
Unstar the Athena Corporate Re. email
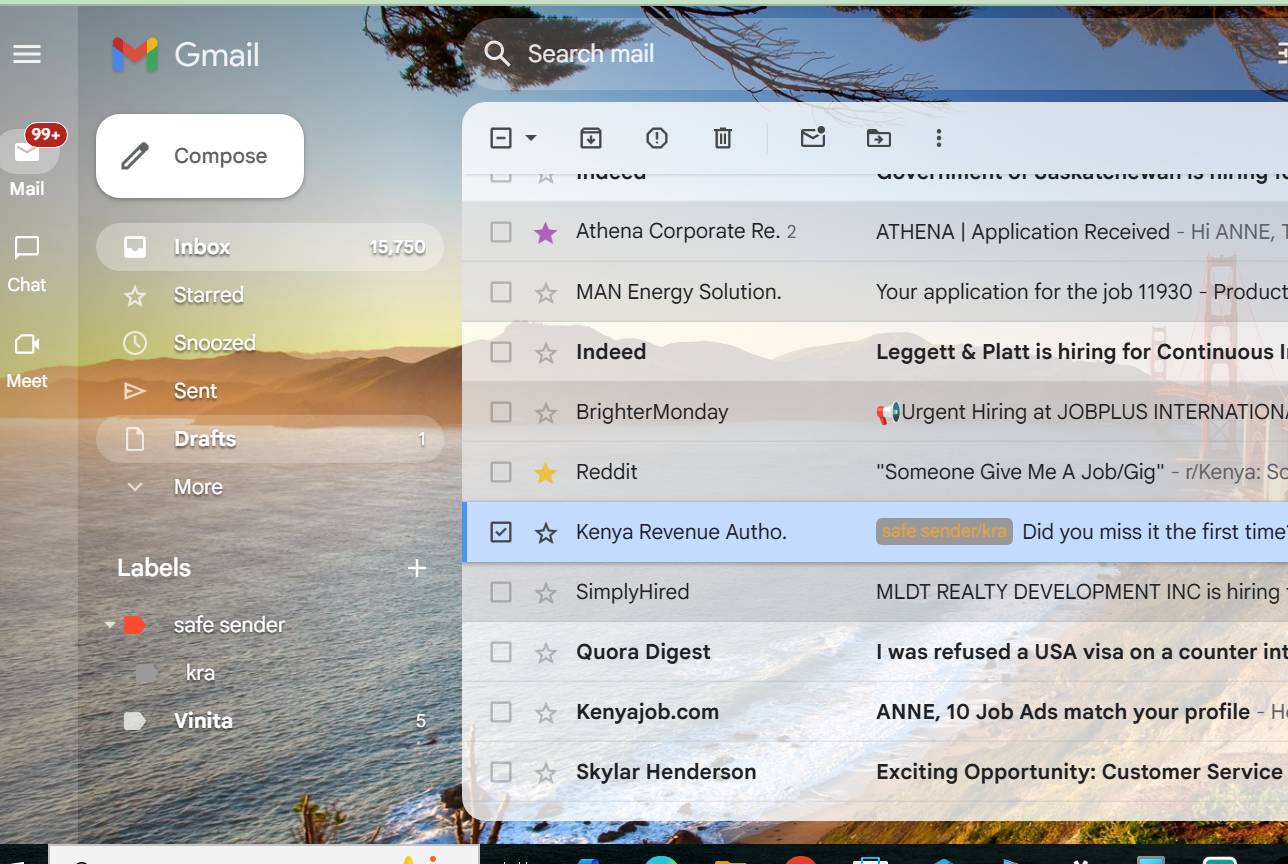coord(545,233)
